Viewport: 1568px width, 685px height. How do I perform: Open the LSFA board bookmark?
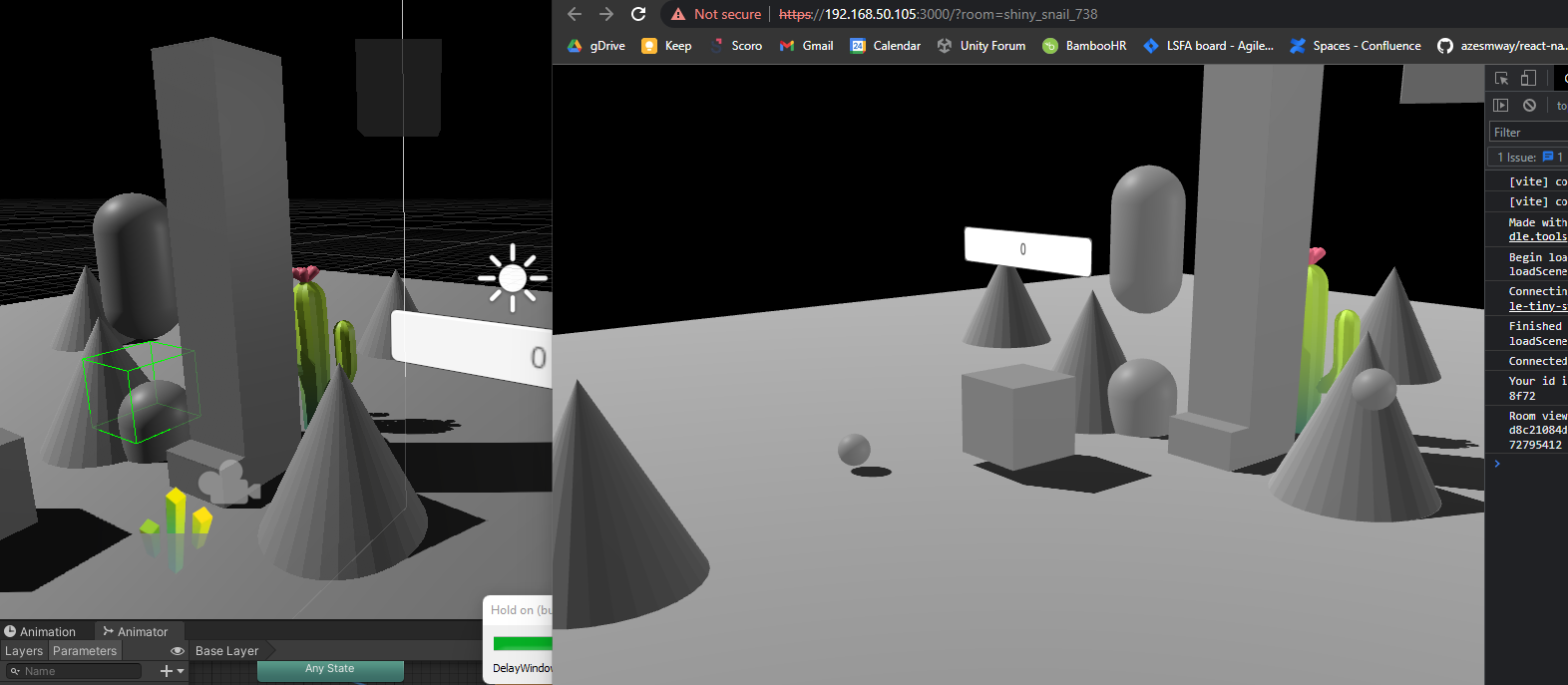pyautogui.click(x=1209, y=46)
